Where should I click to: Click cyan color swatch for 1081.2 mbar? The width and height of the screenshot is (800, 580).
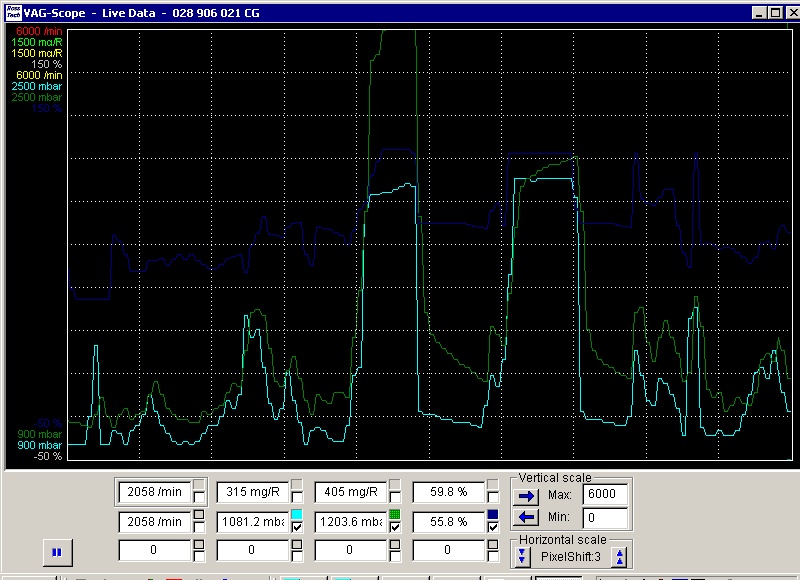point(297,514)
